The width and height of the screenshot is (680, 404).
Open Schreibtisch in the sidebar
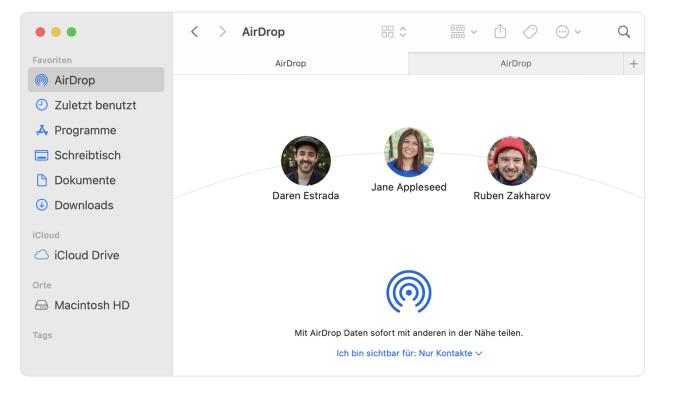96,155
